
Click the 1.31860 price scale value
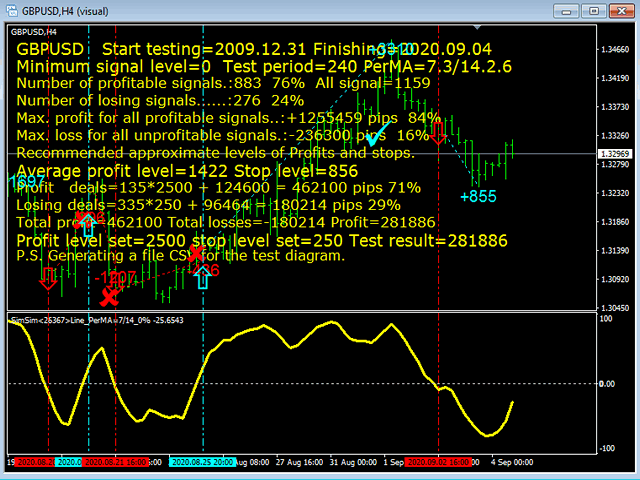click(x=615, y=222)
